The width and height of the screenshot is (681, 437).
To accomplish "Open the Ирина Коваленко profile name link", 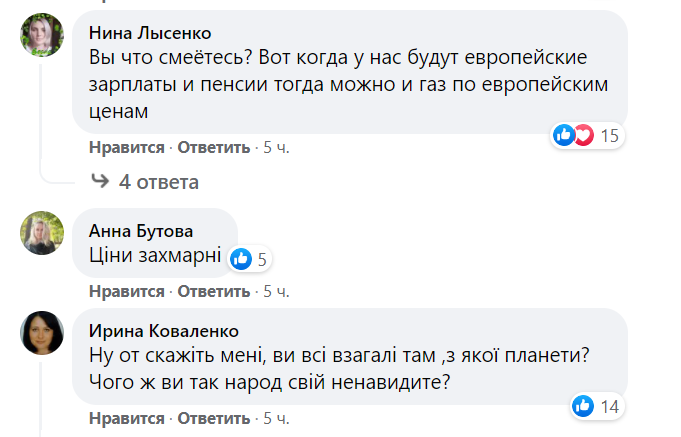I will 164,331.
